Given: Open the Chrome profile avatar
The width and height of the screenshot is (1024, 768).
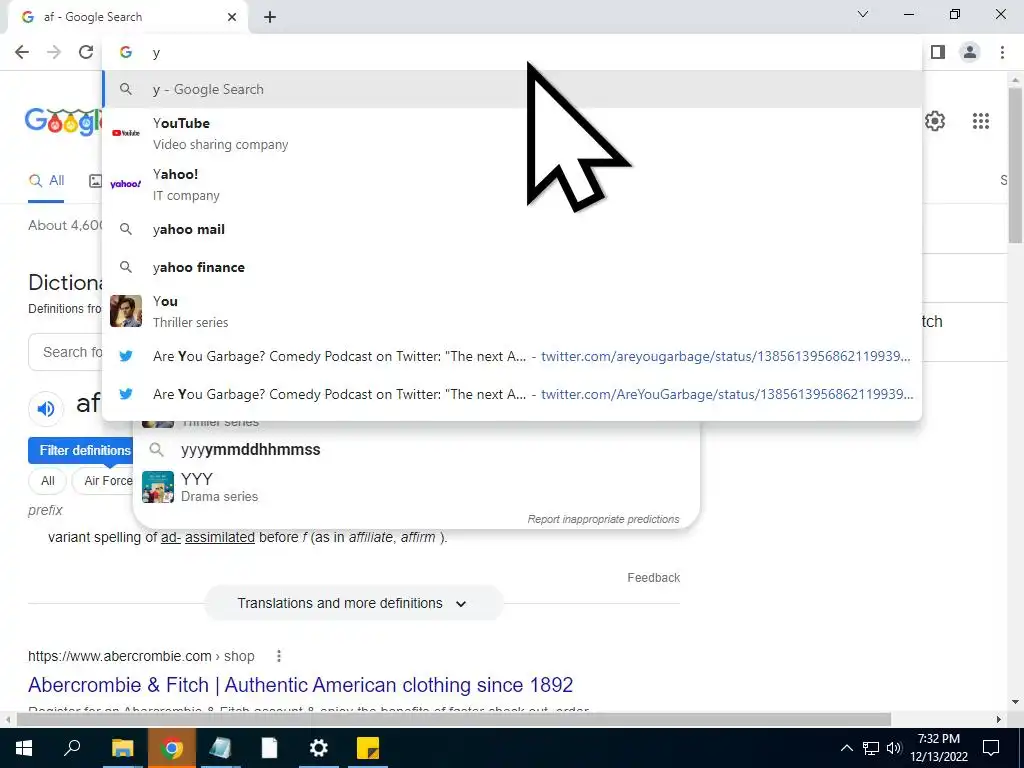Looking at the screenshot, I should pyautogui.click(x=970, y=52).
